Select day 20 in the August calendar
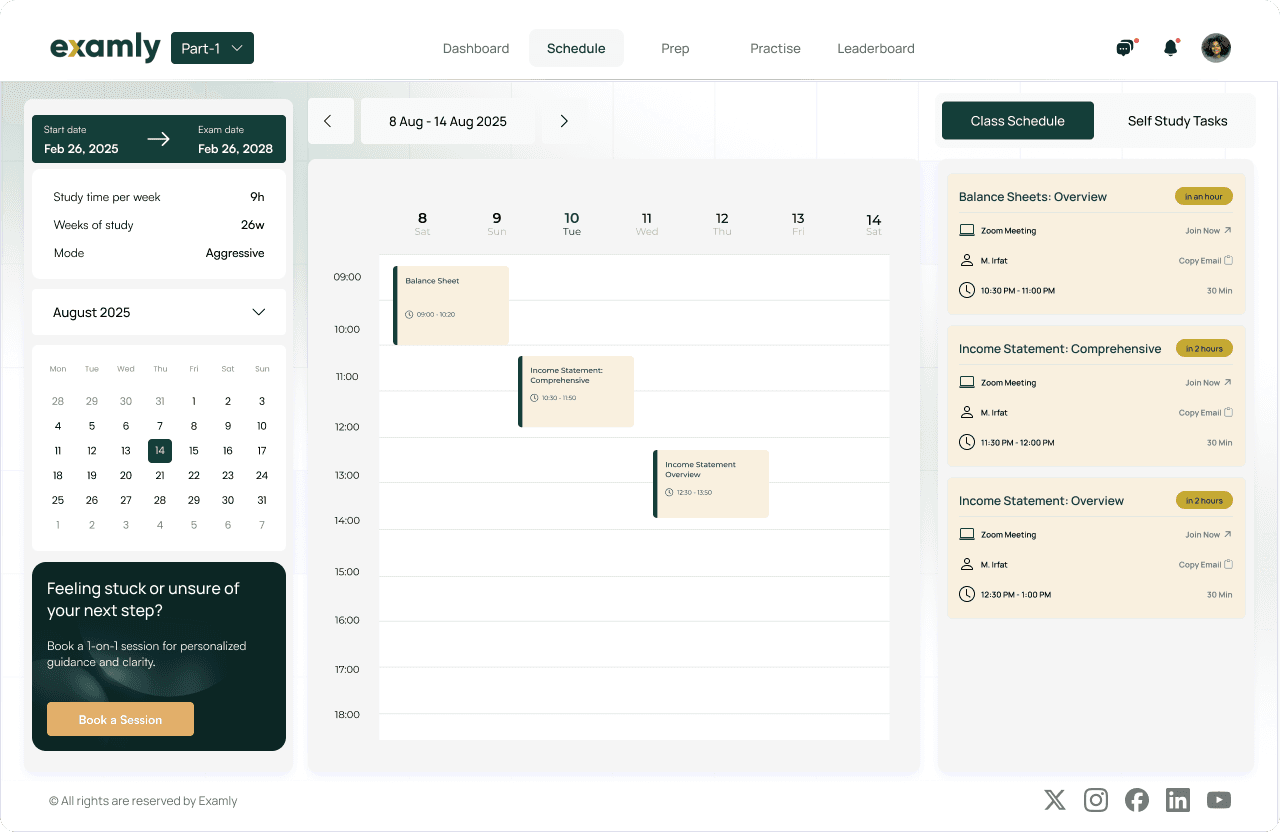1280x832 pixels. [125, 475]
